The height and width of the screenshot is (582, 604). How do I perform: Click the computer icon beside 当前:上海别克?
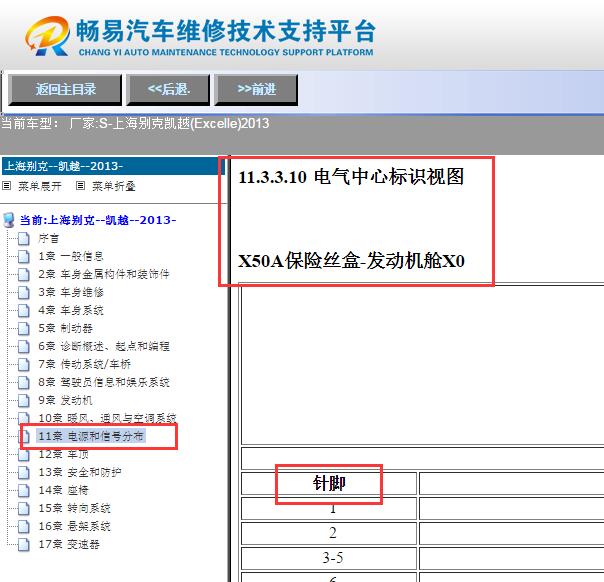point(8,220)
